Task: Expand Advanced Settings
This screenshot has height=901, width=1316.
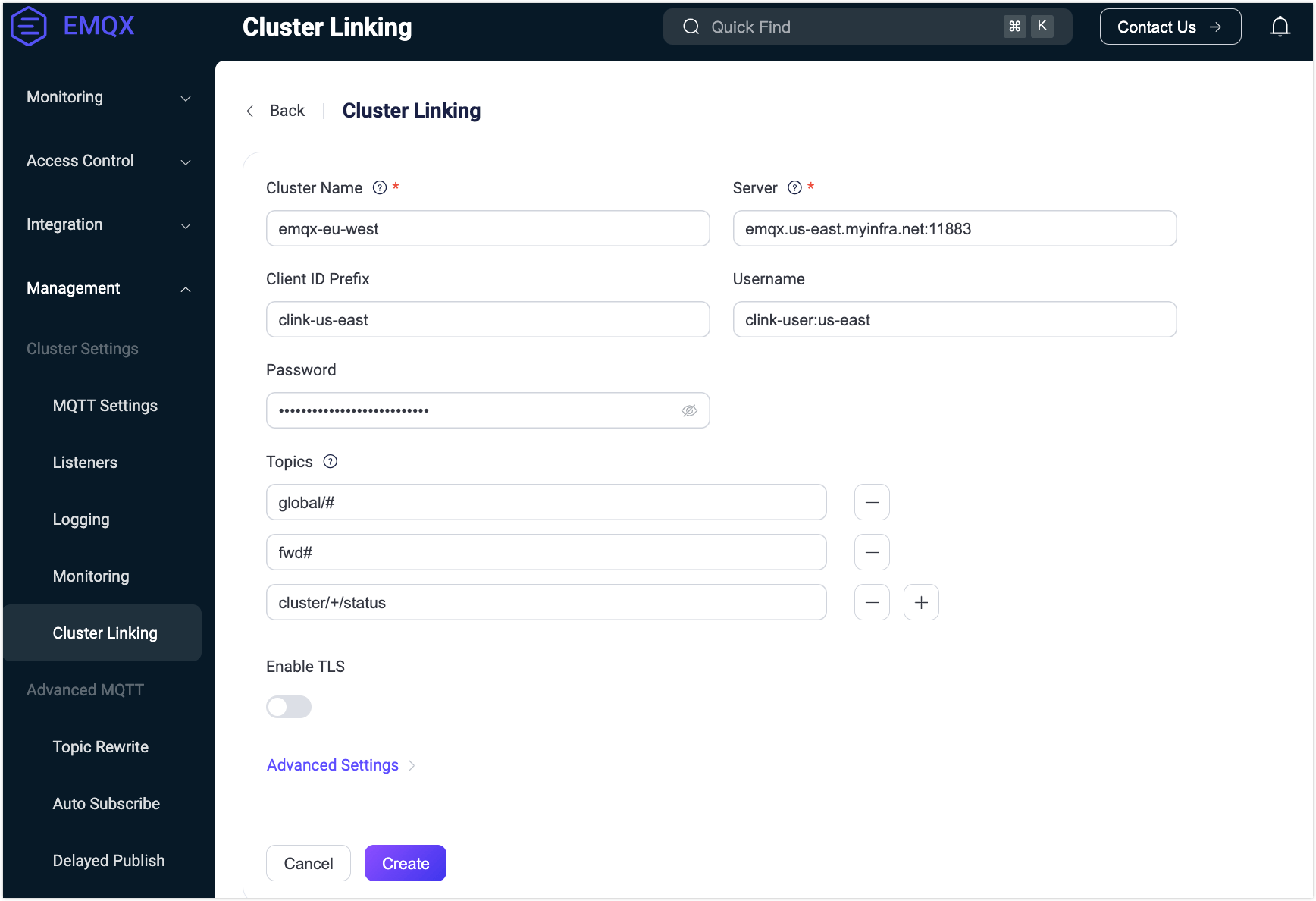Action: coord(332,764)
